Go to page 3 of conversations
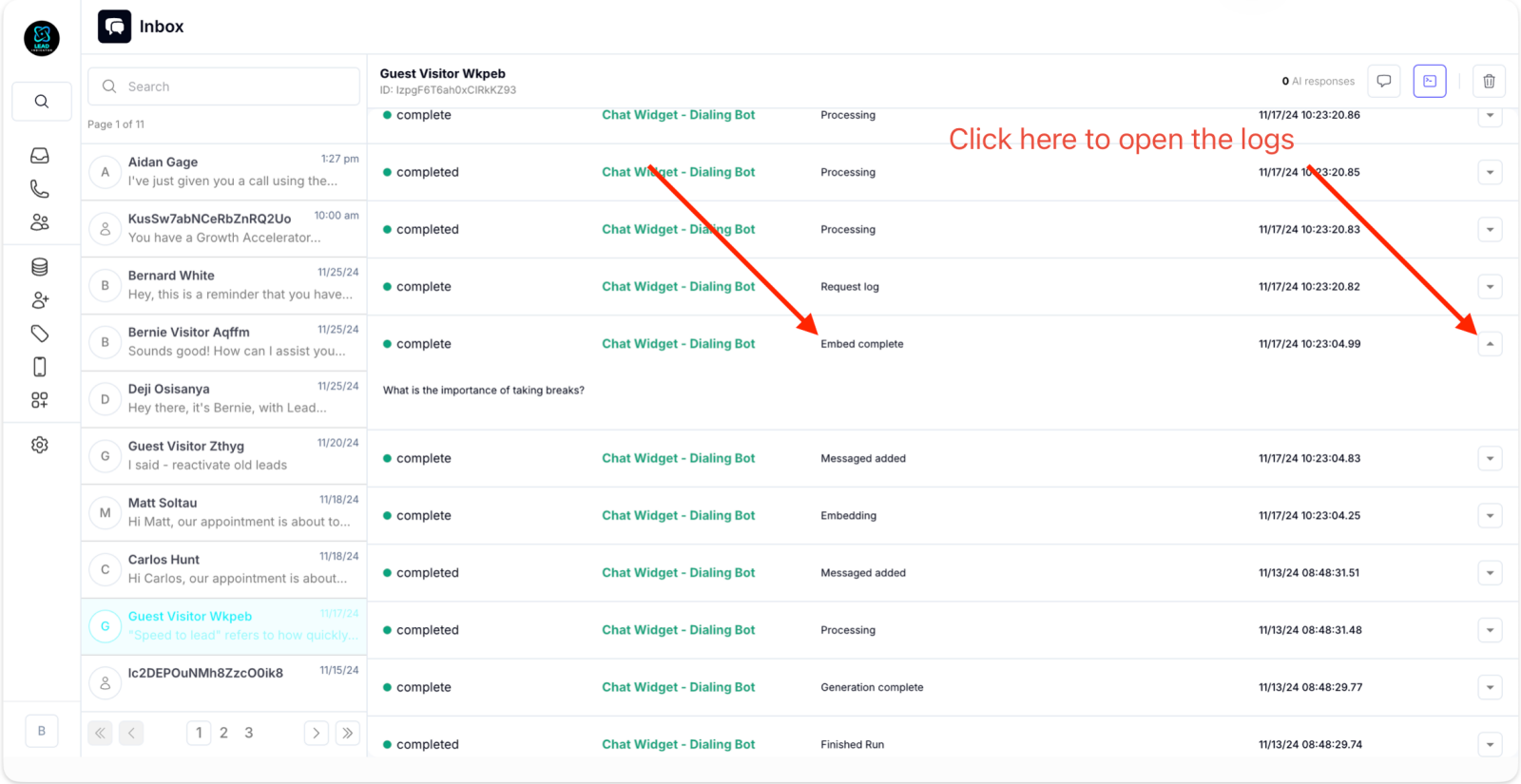 (x=249, y=733)
